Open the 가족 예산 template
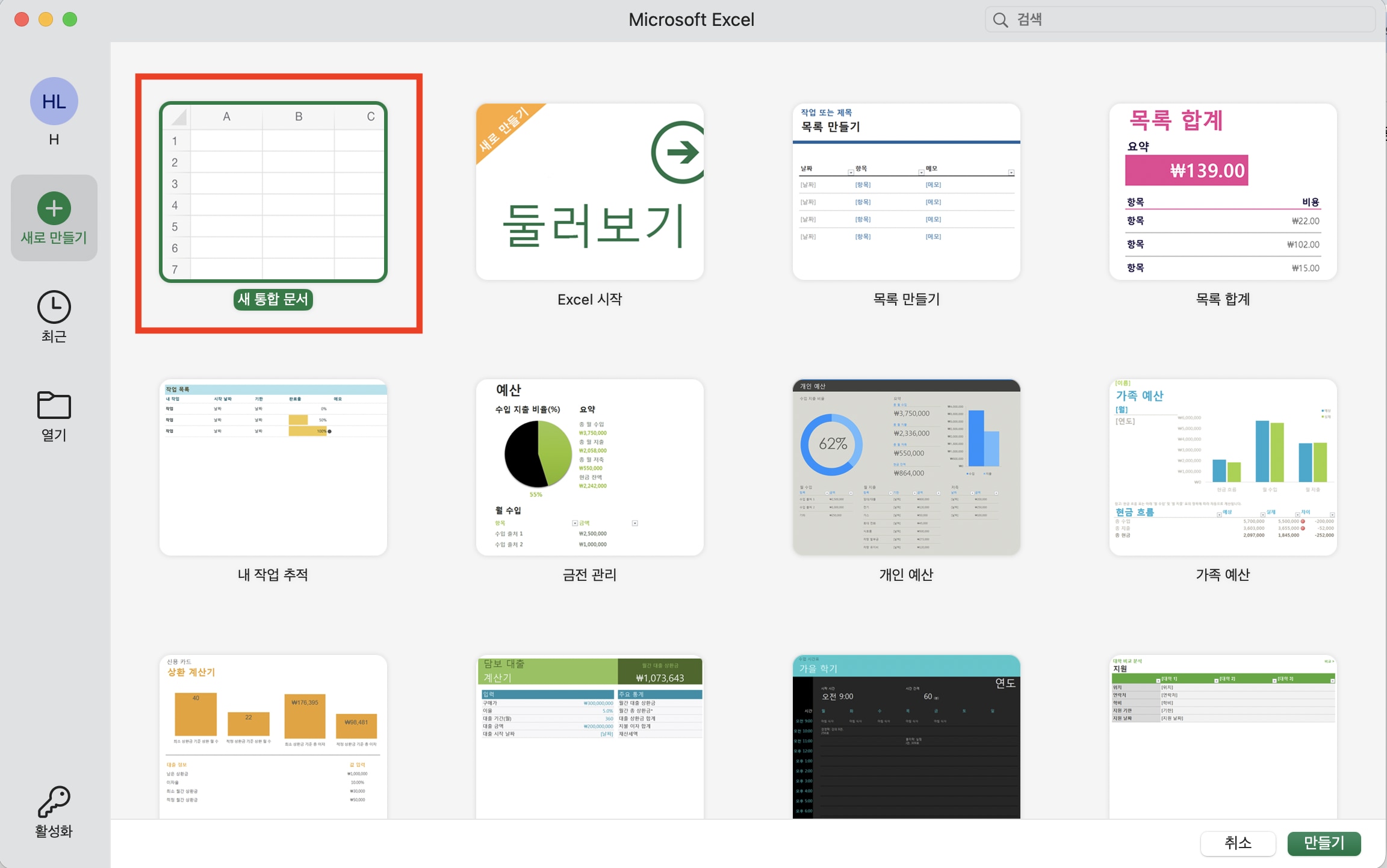The height and width of the screenshot is (868, 1387). [1223, 467]
